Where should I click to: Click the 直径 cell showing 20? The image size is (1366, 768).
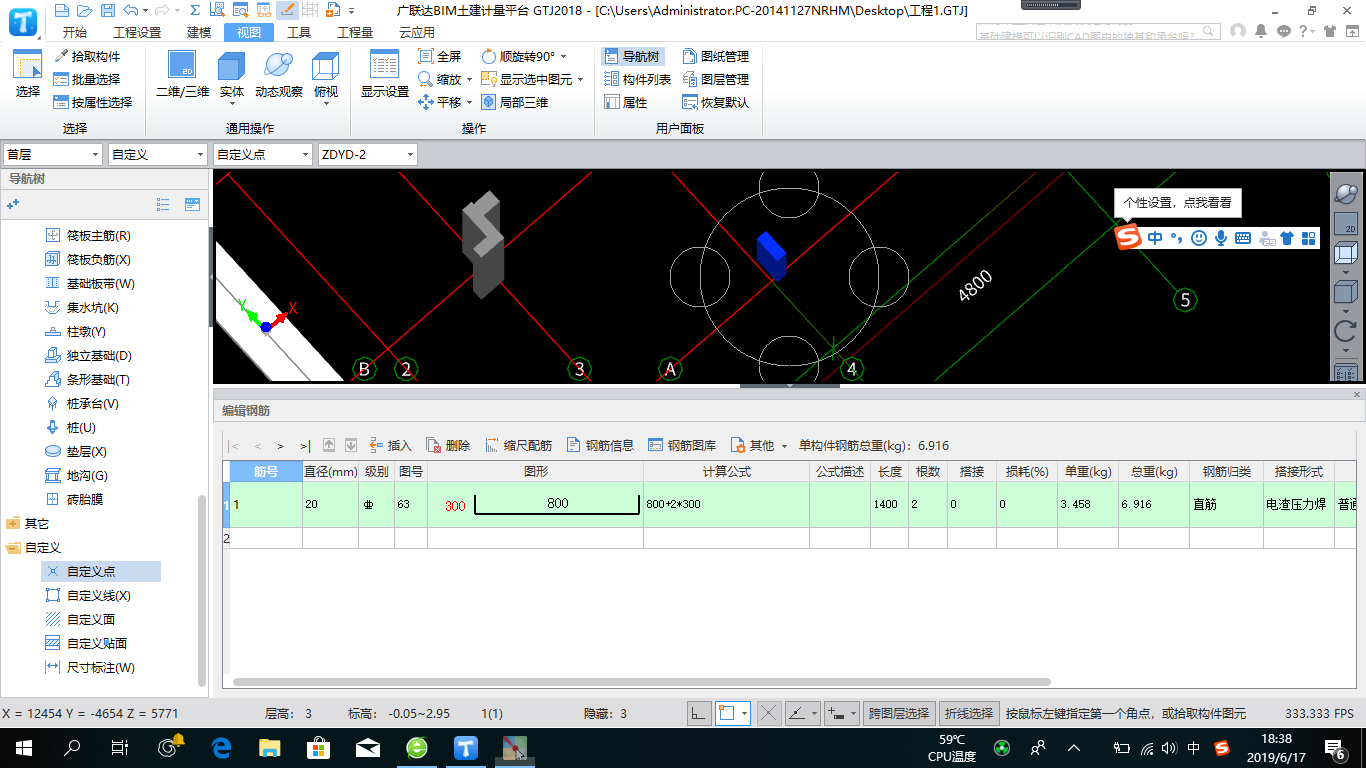[330, 505]
